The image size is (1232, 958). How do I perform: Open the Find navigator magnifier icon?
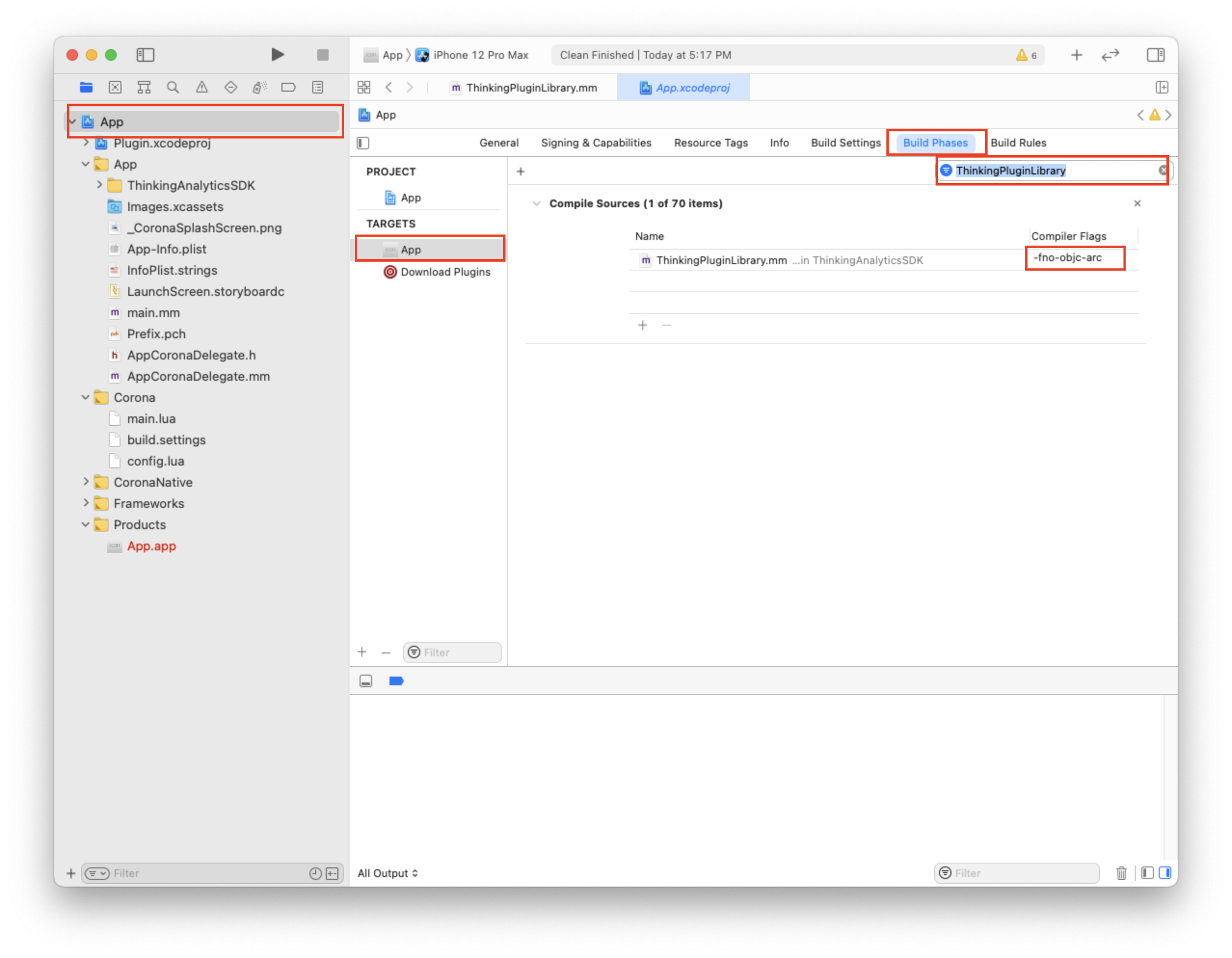[173, 87]
